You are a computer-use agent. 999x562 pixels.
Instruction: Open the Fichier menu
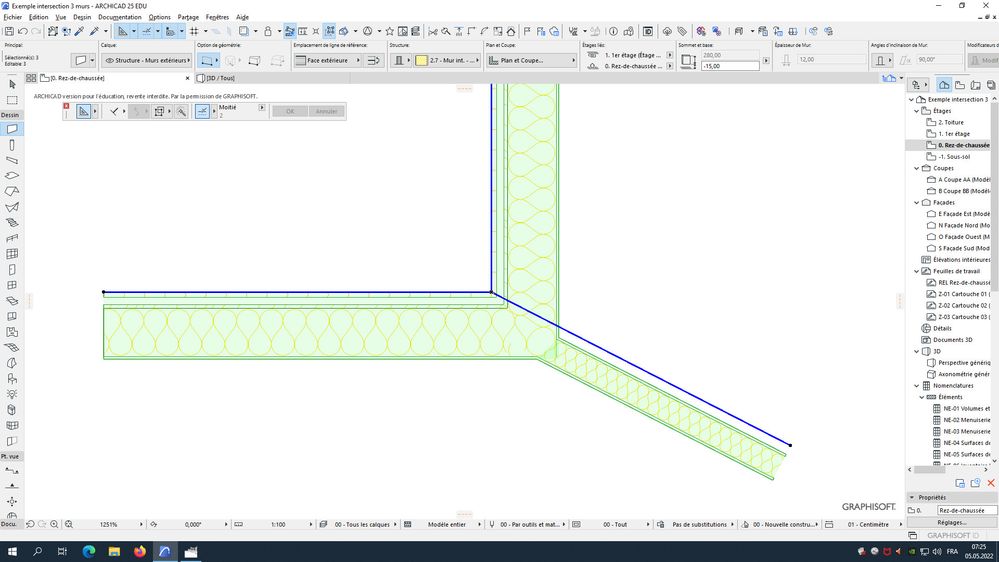pyautogui.click(x=13, y=17)
